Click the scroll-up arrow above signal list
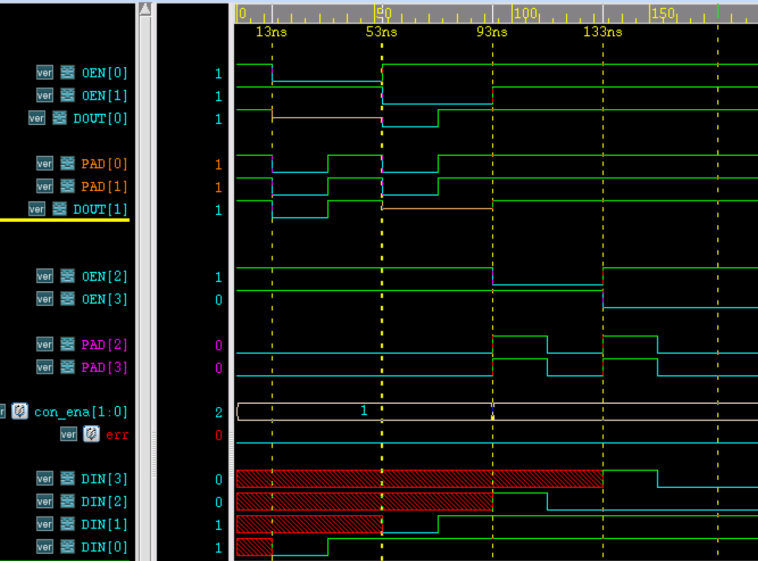Screen dimensions: 758x561 pos(145,10)
